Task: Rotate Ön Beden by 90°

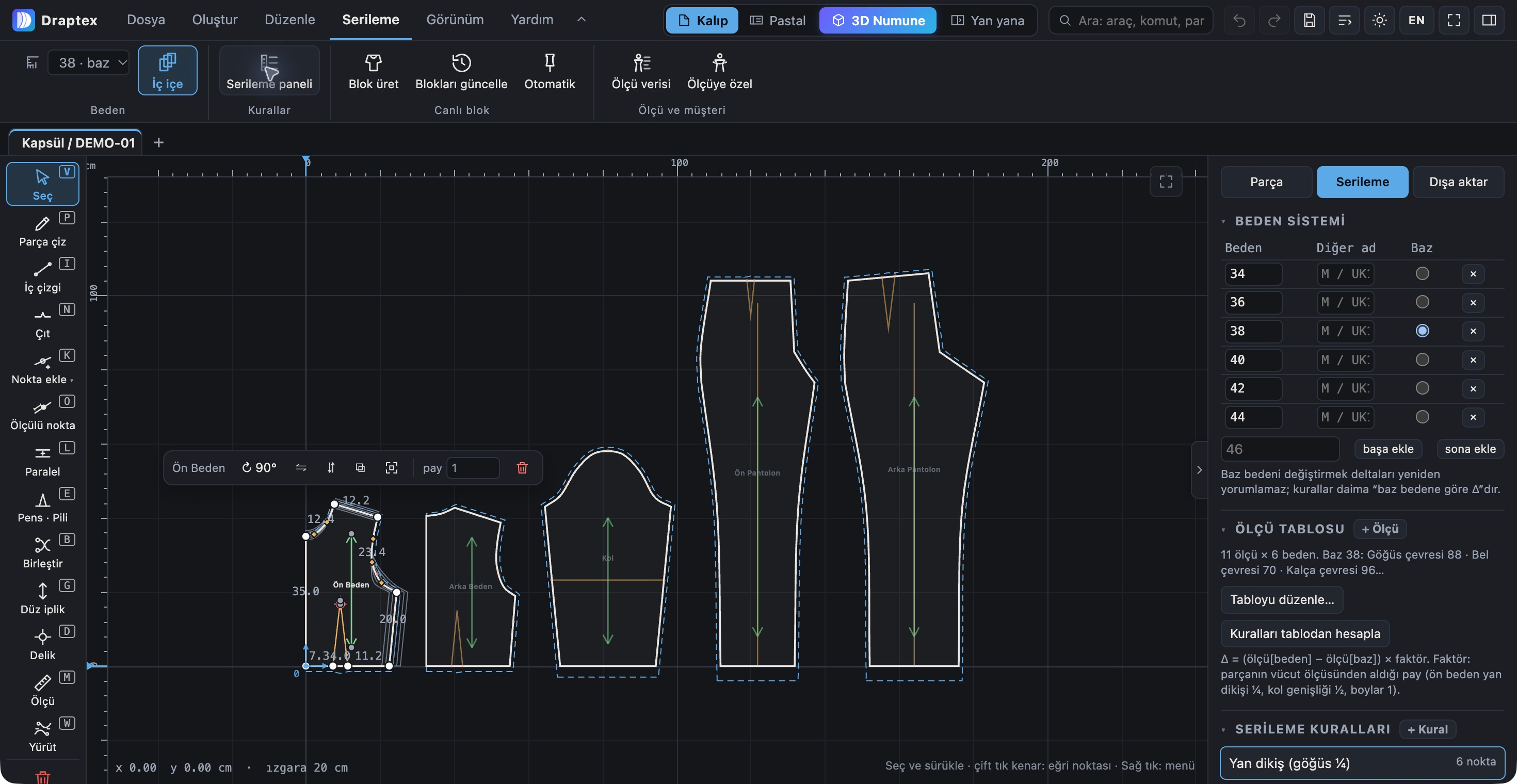Action: tap(259, 468)
